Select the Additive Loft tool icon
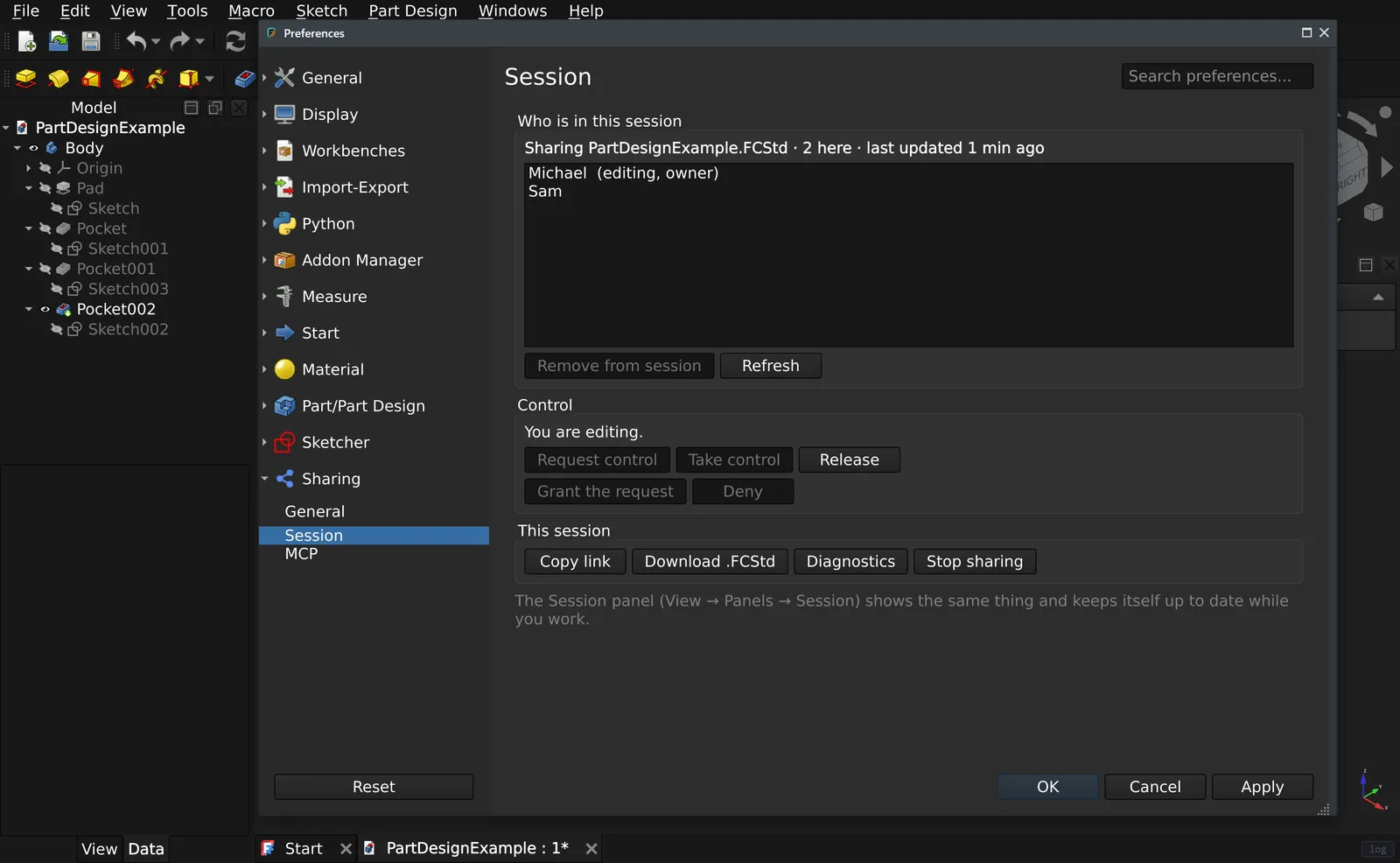1400x863 pixels. click(91, 79)
